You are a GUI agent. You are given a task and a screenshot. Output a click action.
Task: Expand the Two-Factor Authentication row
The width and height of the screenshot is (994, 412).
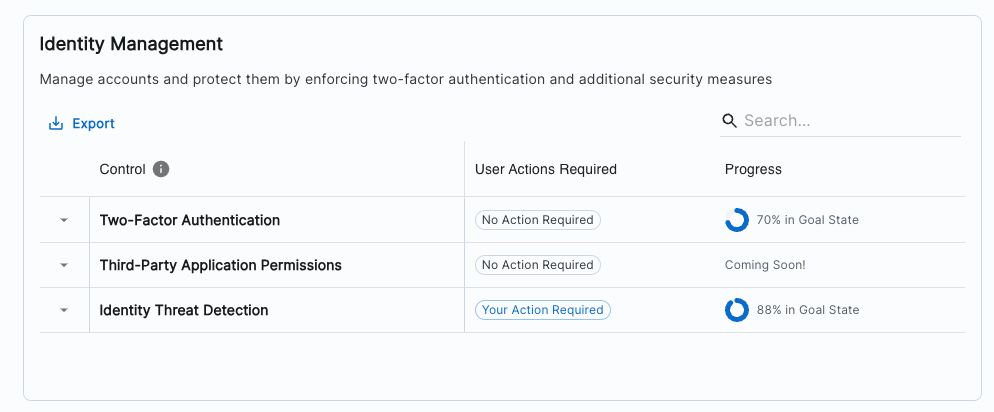(64, 220)
